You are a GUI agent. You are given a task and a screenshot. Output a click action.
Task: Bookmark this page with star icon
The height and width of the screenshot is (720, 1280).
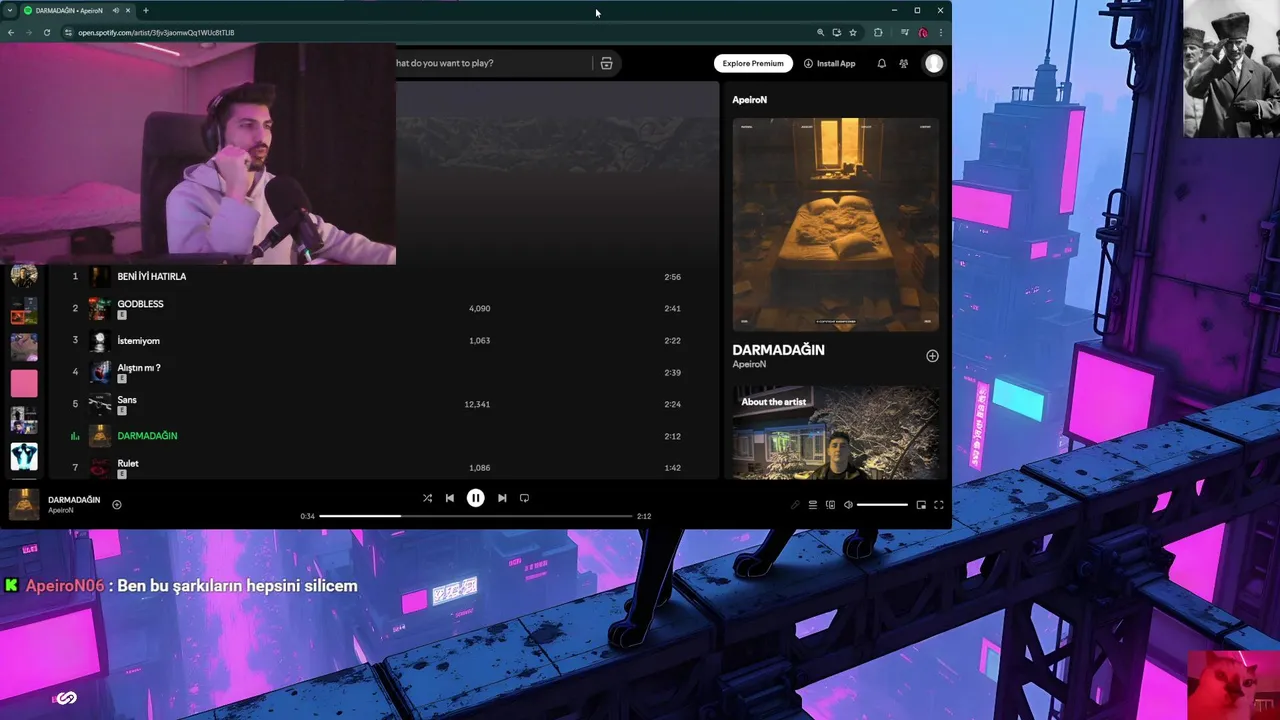click(x=852, y=32)
